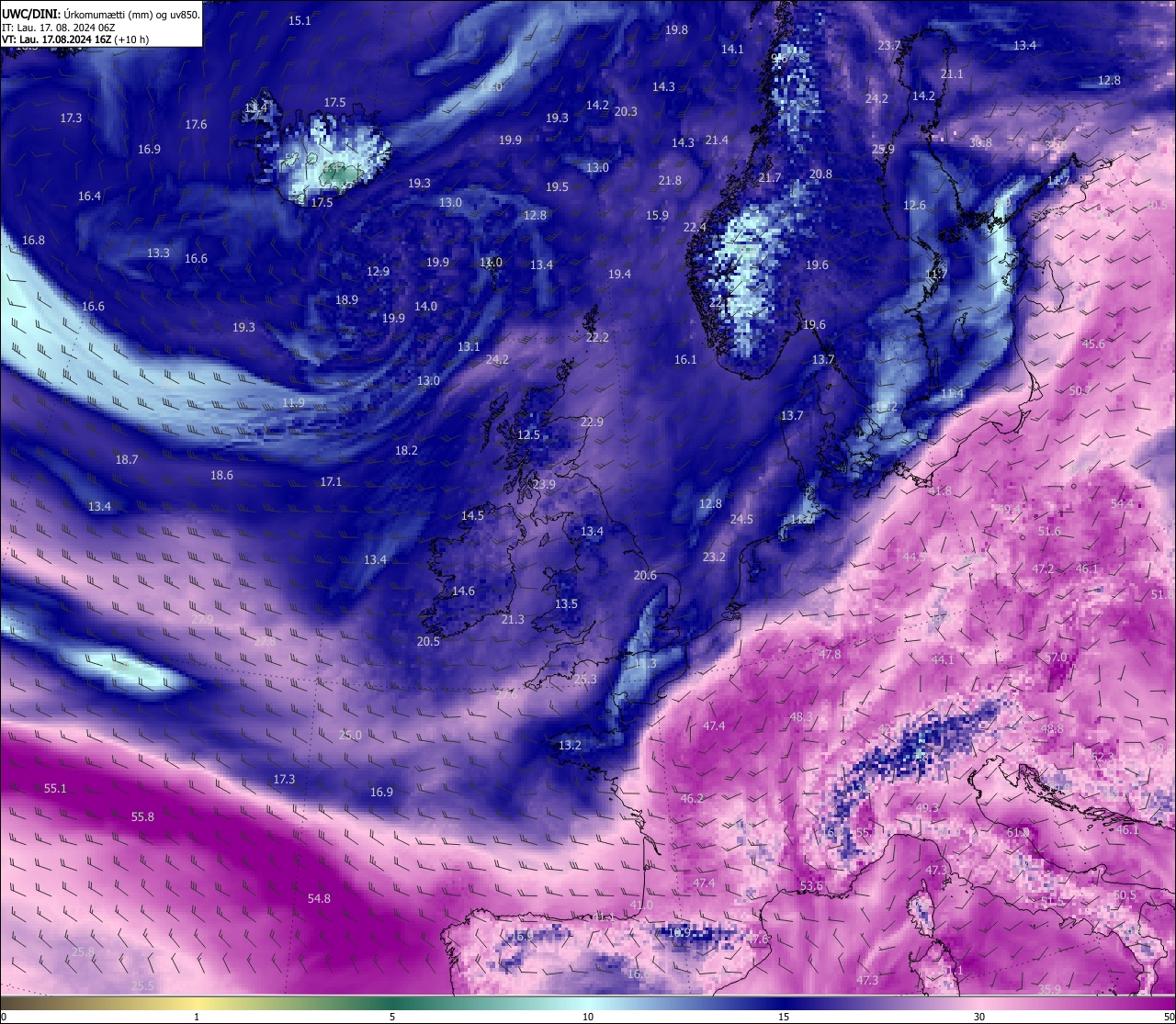The width and height of the screenshot is (1176, 1024).
Task: Click the 18.2 value label
Action: click(406, 450)
